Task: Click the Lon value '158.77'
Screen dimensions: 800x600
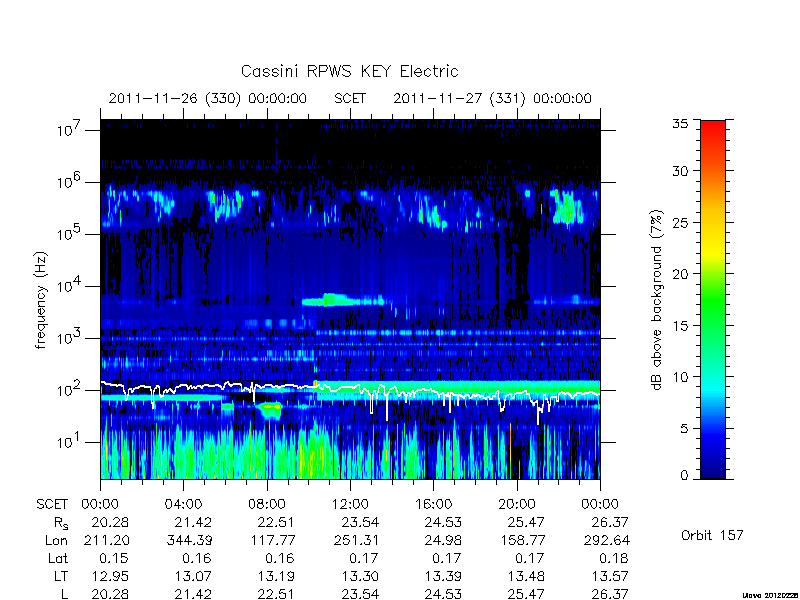Action: pos(522,540)
